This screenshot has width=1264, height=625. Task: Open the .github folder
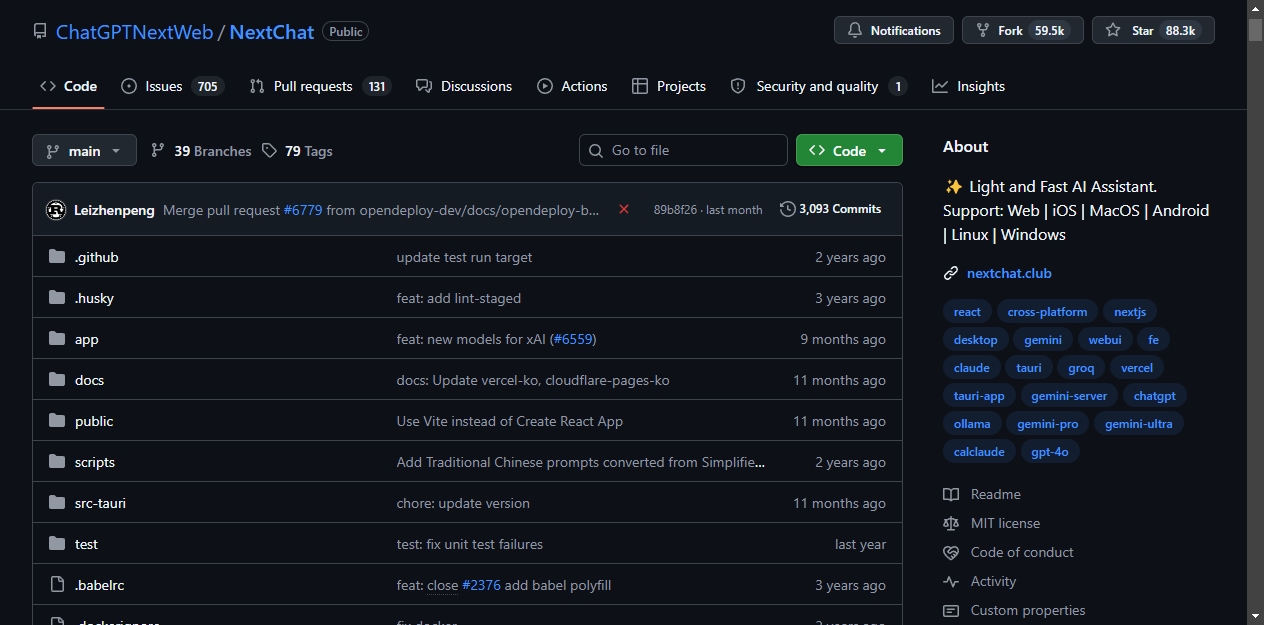[x=97, y=257]
